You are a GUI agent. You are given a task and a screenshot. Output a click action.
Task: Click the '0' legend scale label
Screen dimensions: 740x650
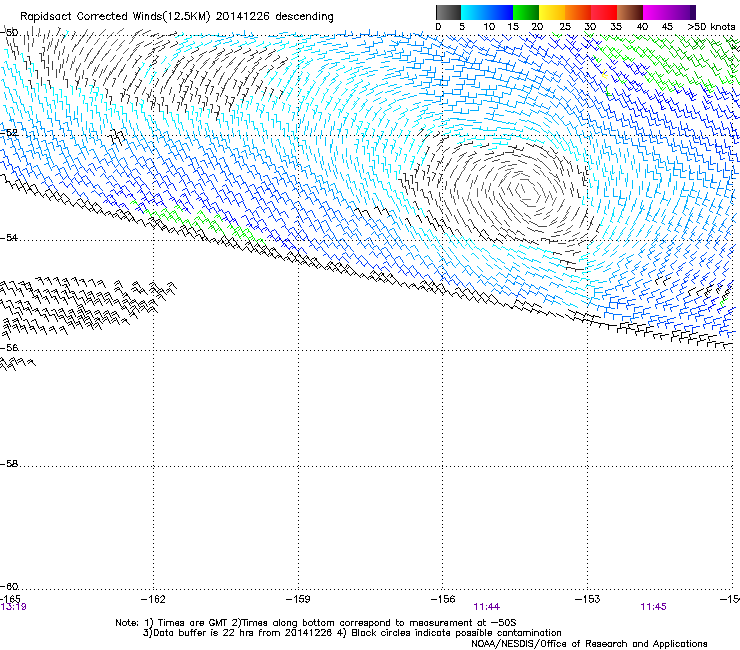(x=438, y=27)
